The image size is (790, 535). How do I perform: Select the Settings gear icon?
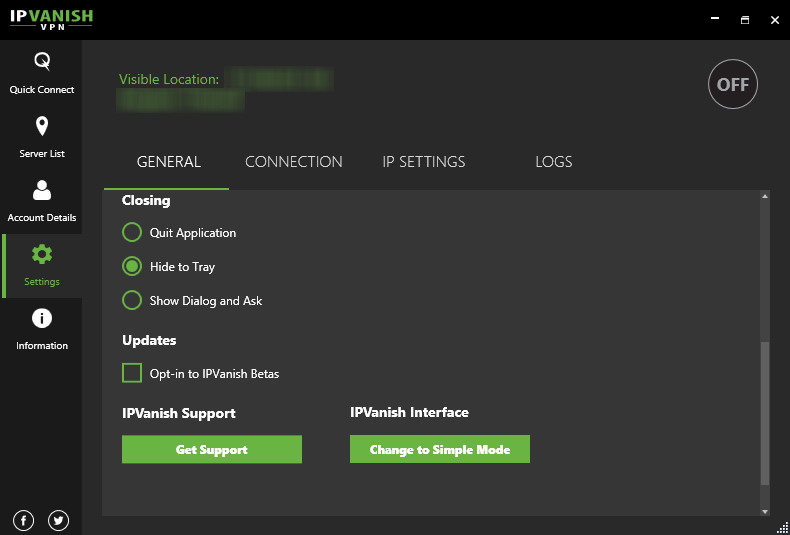point(42,254)
